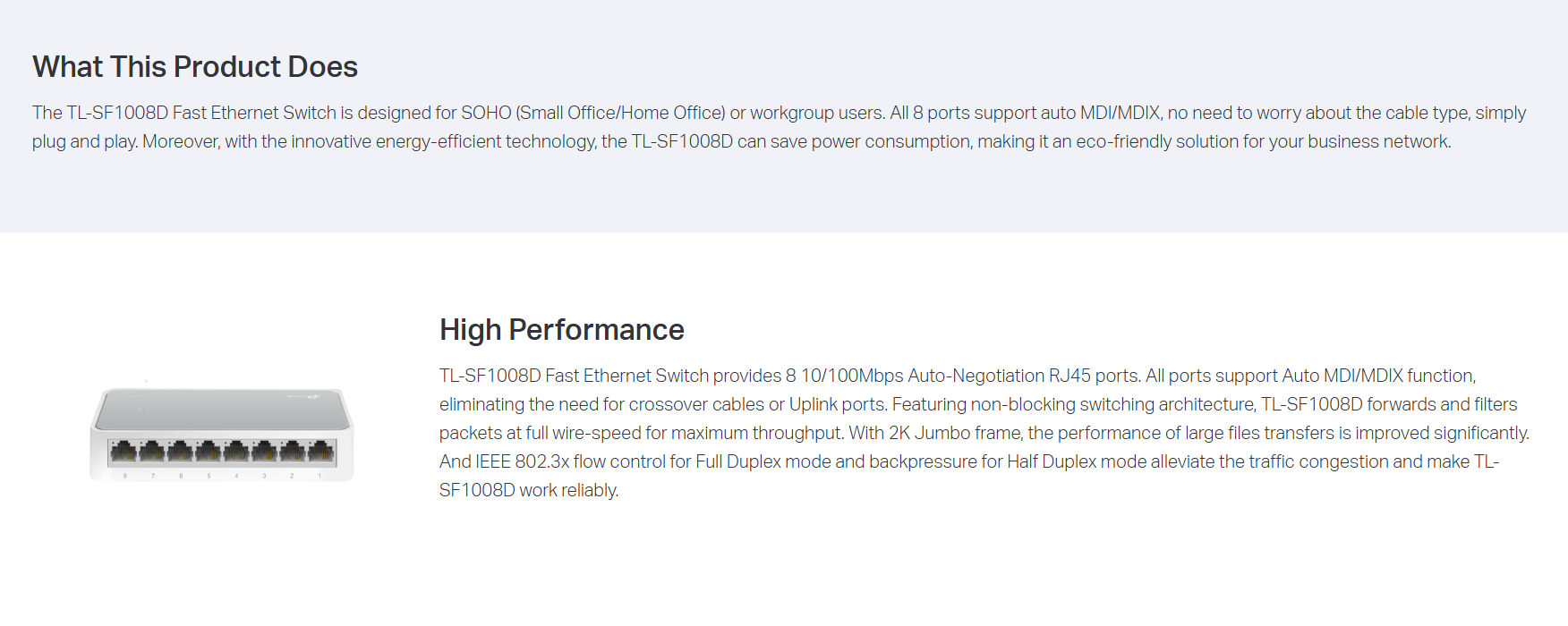Image resolution: width=1568 pixels, height=626 pixels.
Task: Click 'SOHO (Small Office/Home Office)' in the intro text
Action: point(592,113)
